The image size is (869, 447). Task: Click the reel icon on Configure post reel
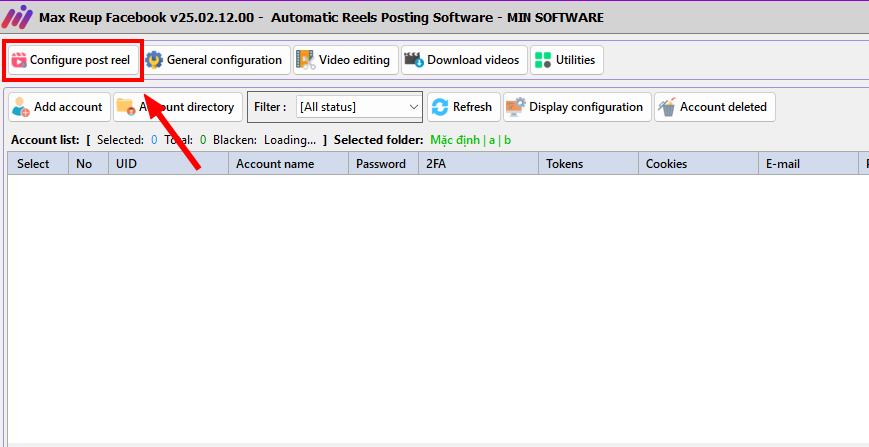coord(19,60)
